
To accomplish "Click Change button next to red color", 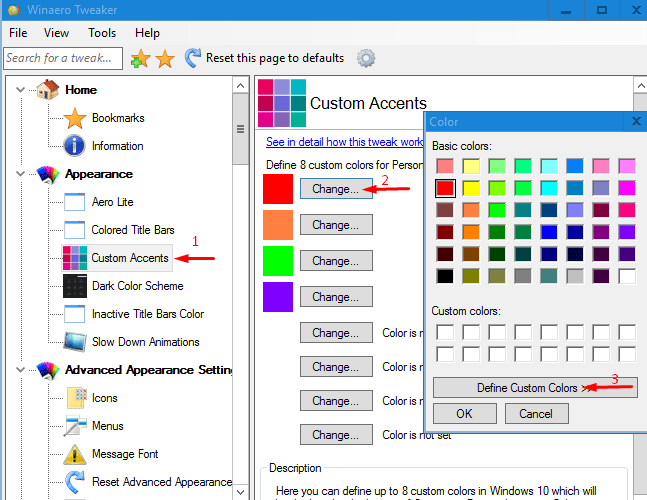I will coord(336,189).
